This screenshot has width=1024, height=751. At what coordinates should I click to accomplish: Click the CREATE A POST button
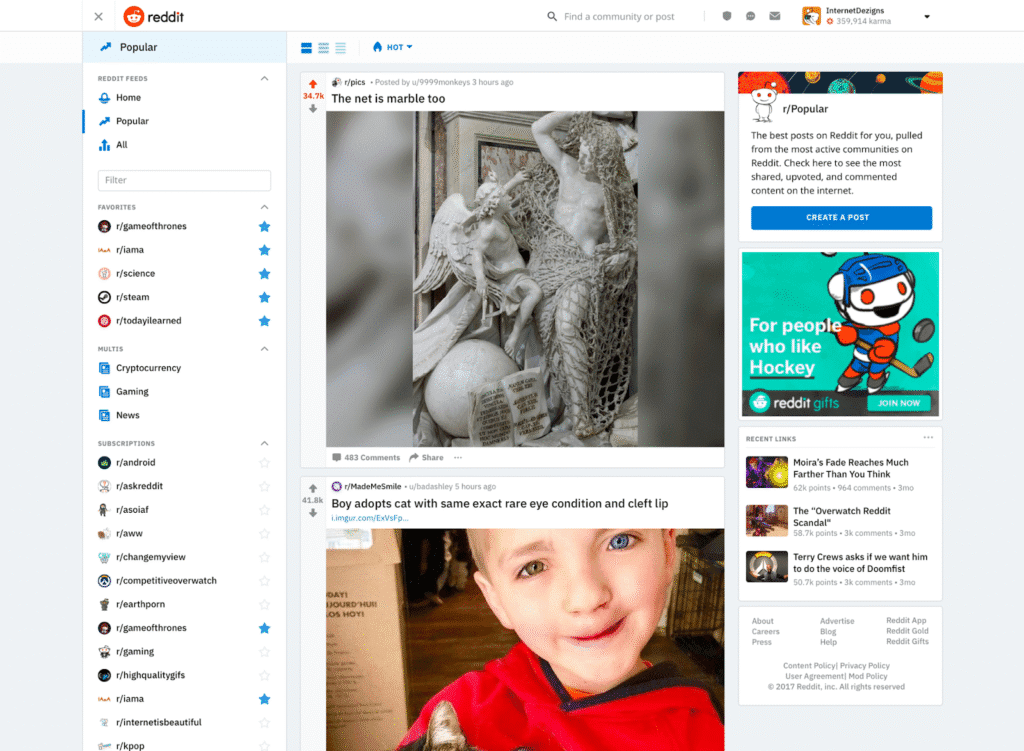coord(840,217)
